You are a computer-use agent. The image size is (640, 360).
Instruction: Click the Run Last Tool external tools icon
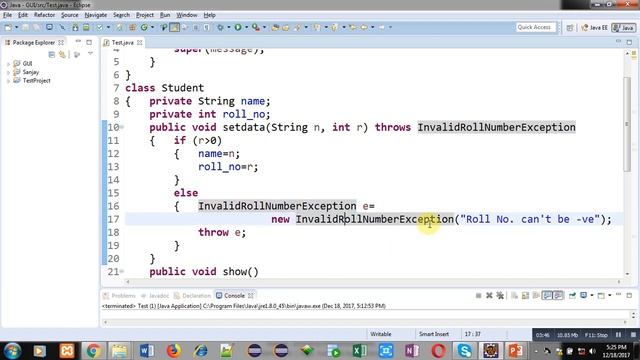(256, 27)
